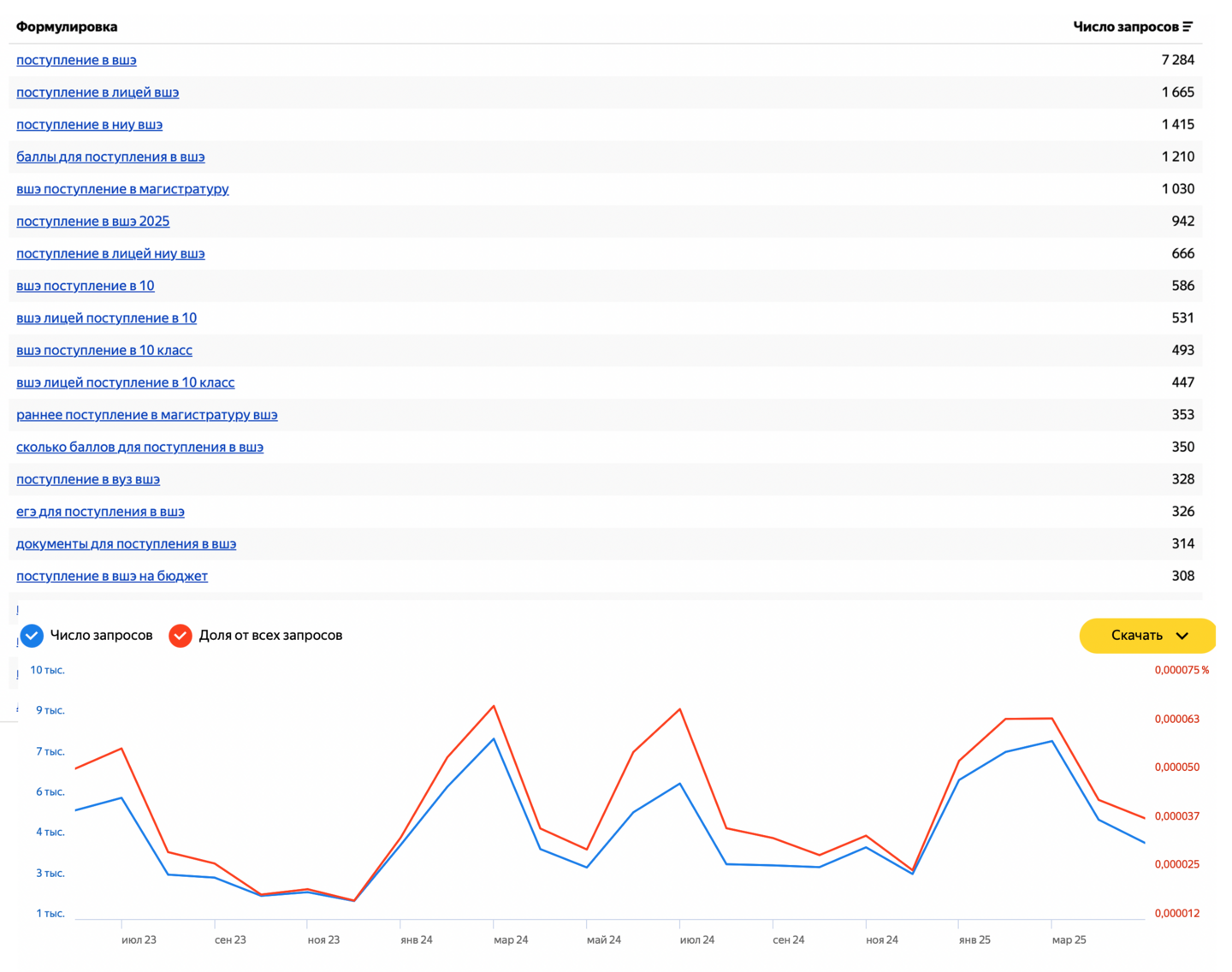The width and height of the screenshot is (1232, 972).
Task: Click the Формулировка column header
Action: point(67,27)
